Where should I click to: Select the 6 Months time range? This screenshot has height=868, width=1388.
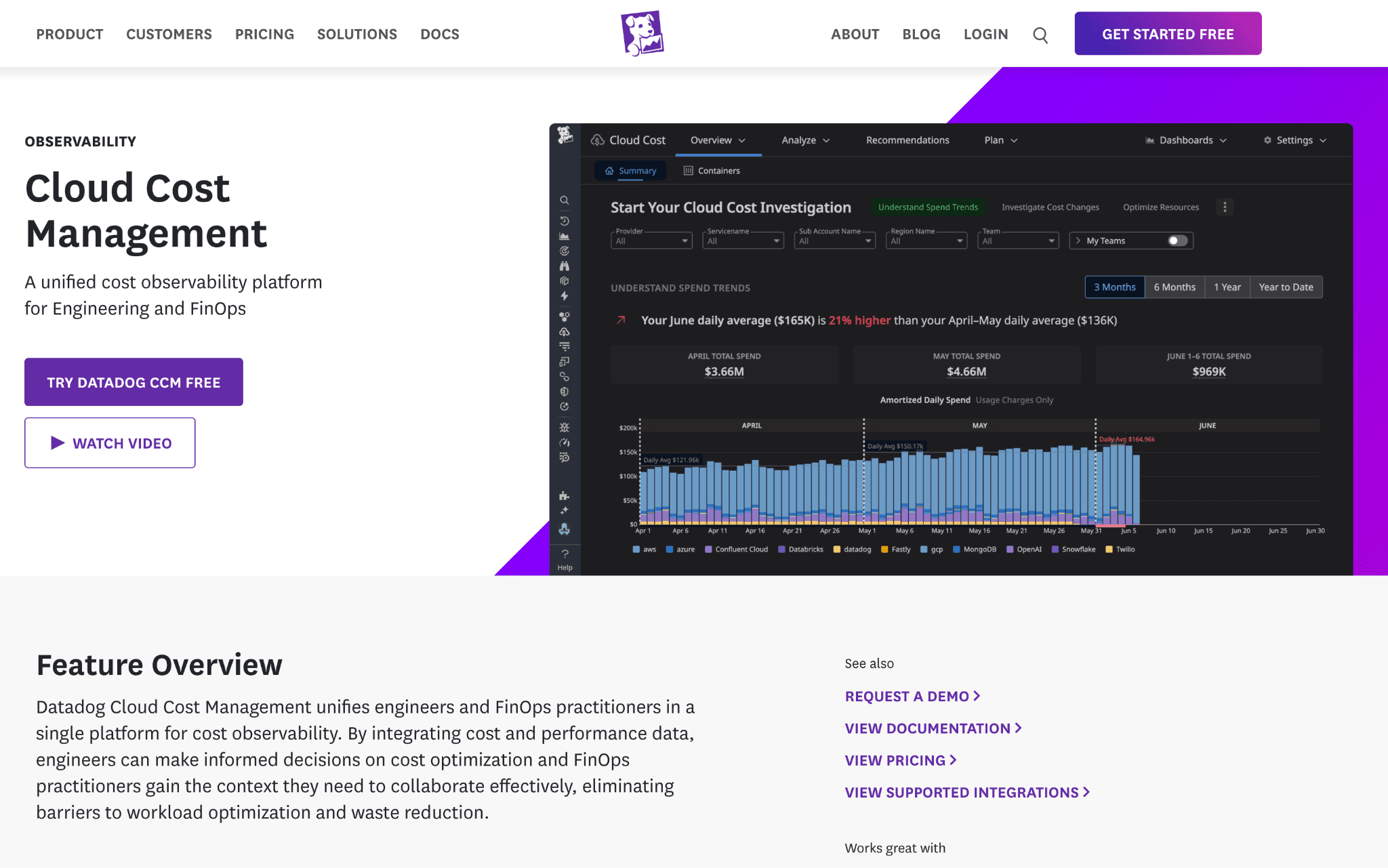click(1175, 287)
